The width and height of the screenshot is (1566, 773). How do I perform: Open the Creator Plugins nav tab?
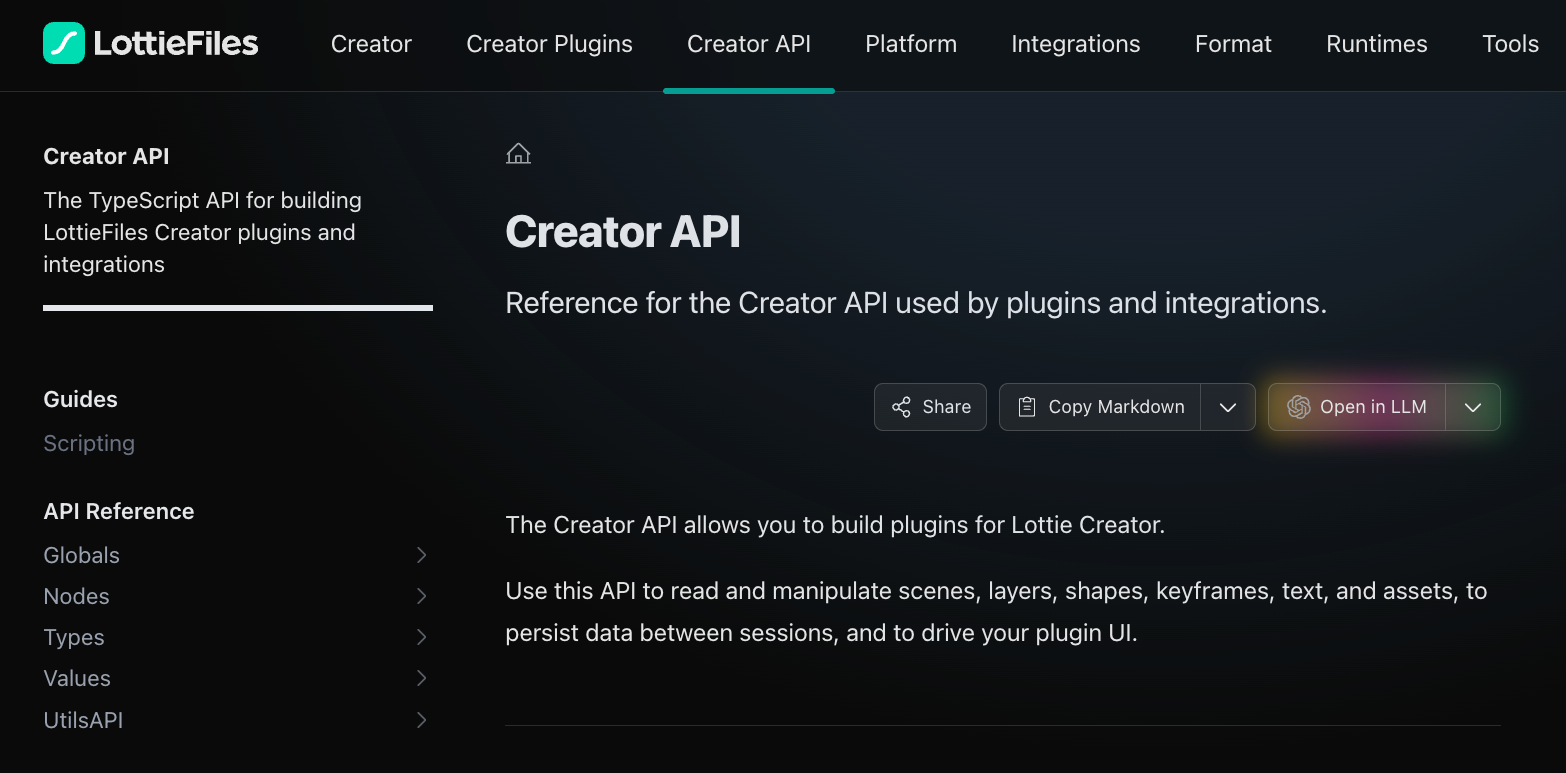click(549, 44)
